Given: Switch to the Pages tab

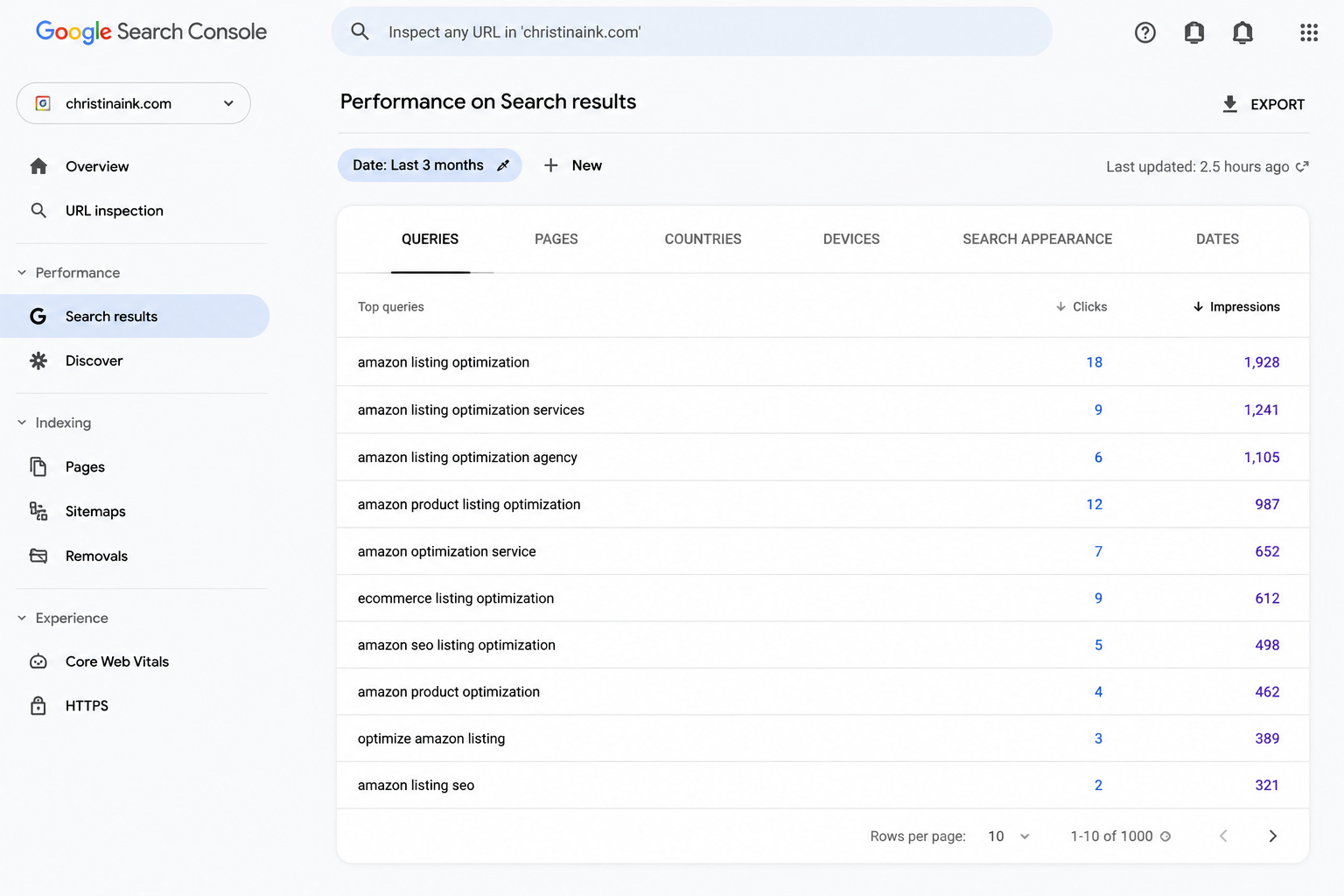Looking at the screenshot, I should [556, 239].
